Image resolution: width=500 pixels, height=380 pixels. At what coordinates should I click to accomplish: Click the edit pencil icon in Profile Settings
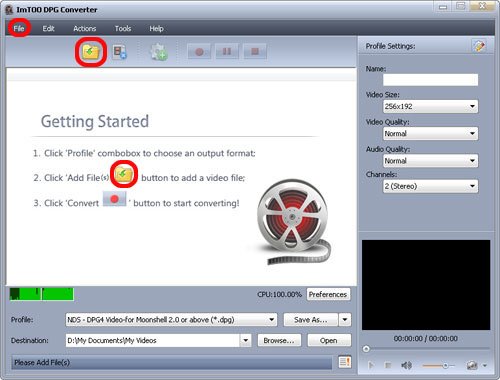[479, 46]
